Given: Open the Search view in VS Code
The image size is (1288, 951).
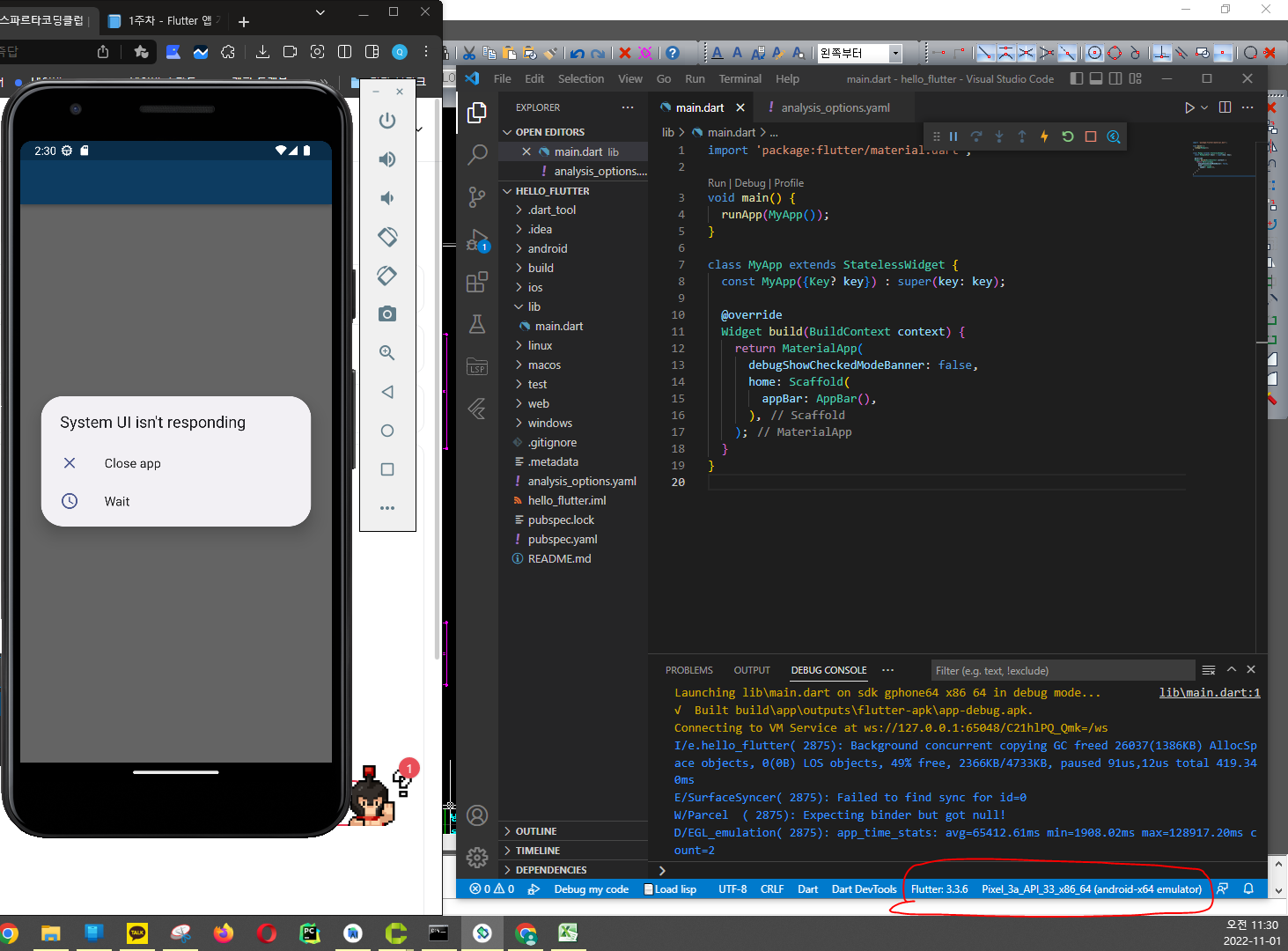Looking at the screenshot, I should (x=477, y=155).
